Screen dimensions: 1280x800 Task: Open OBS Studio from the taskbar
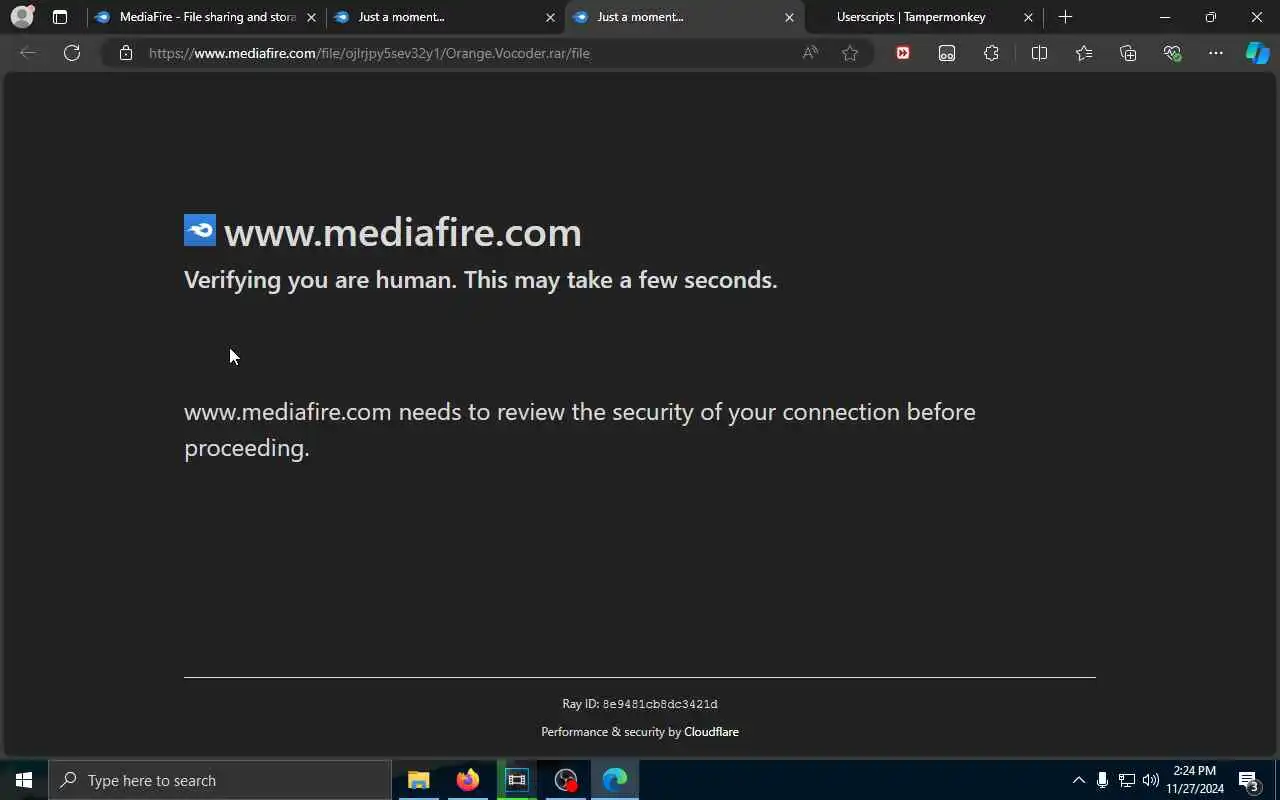566,780
